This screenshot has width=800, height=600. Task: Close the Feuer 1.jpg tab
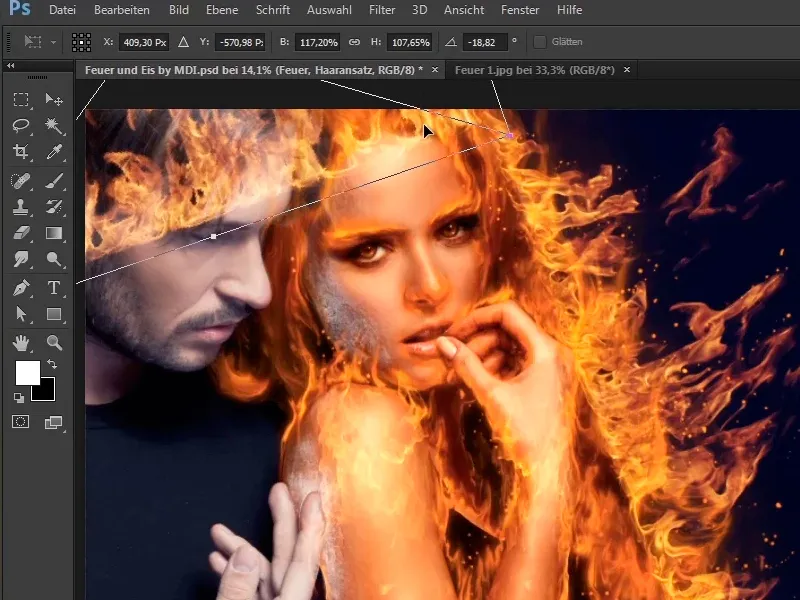[627, 69]
